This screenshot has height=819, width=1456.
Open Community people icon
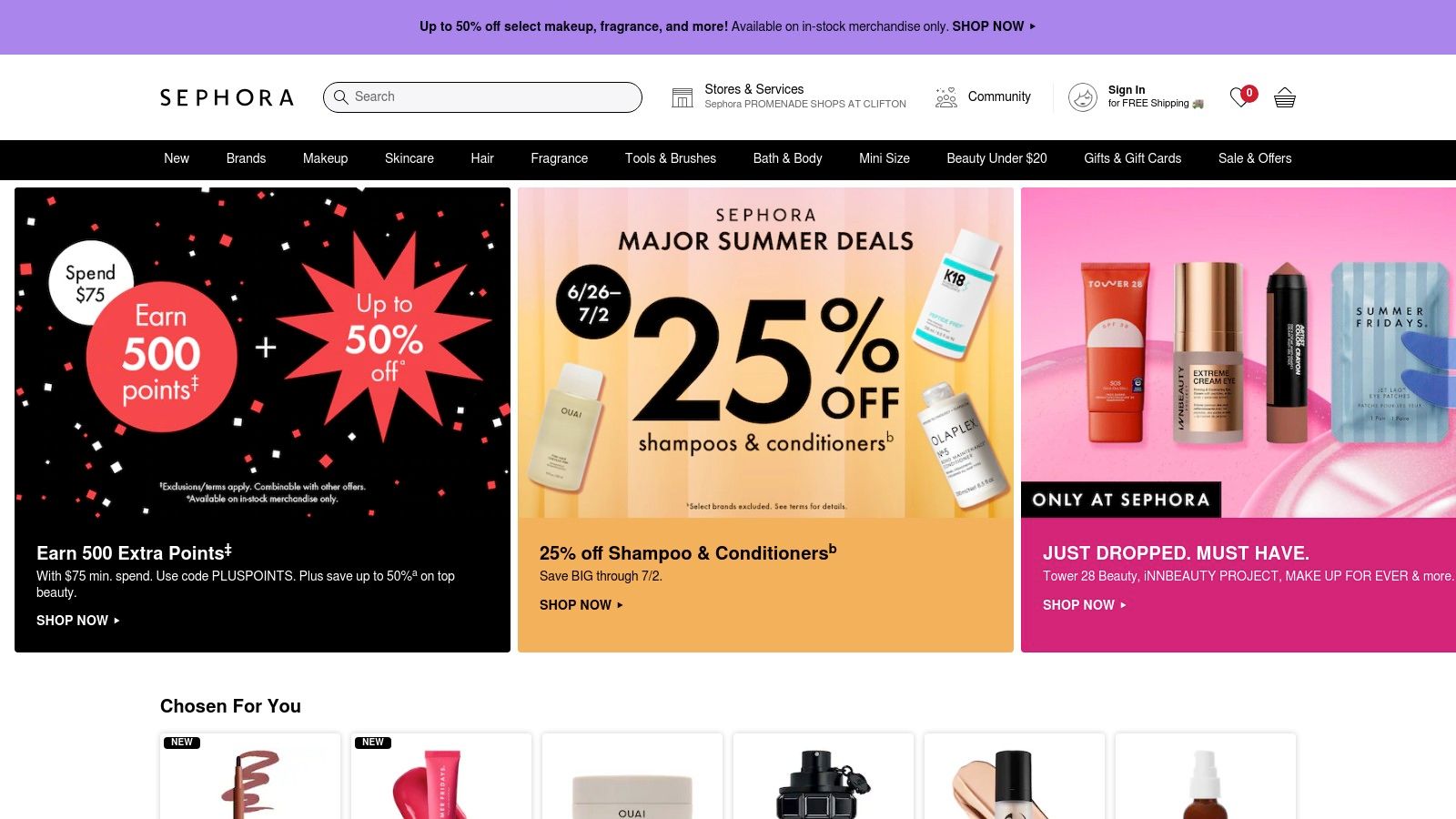(x=946, y=97)
